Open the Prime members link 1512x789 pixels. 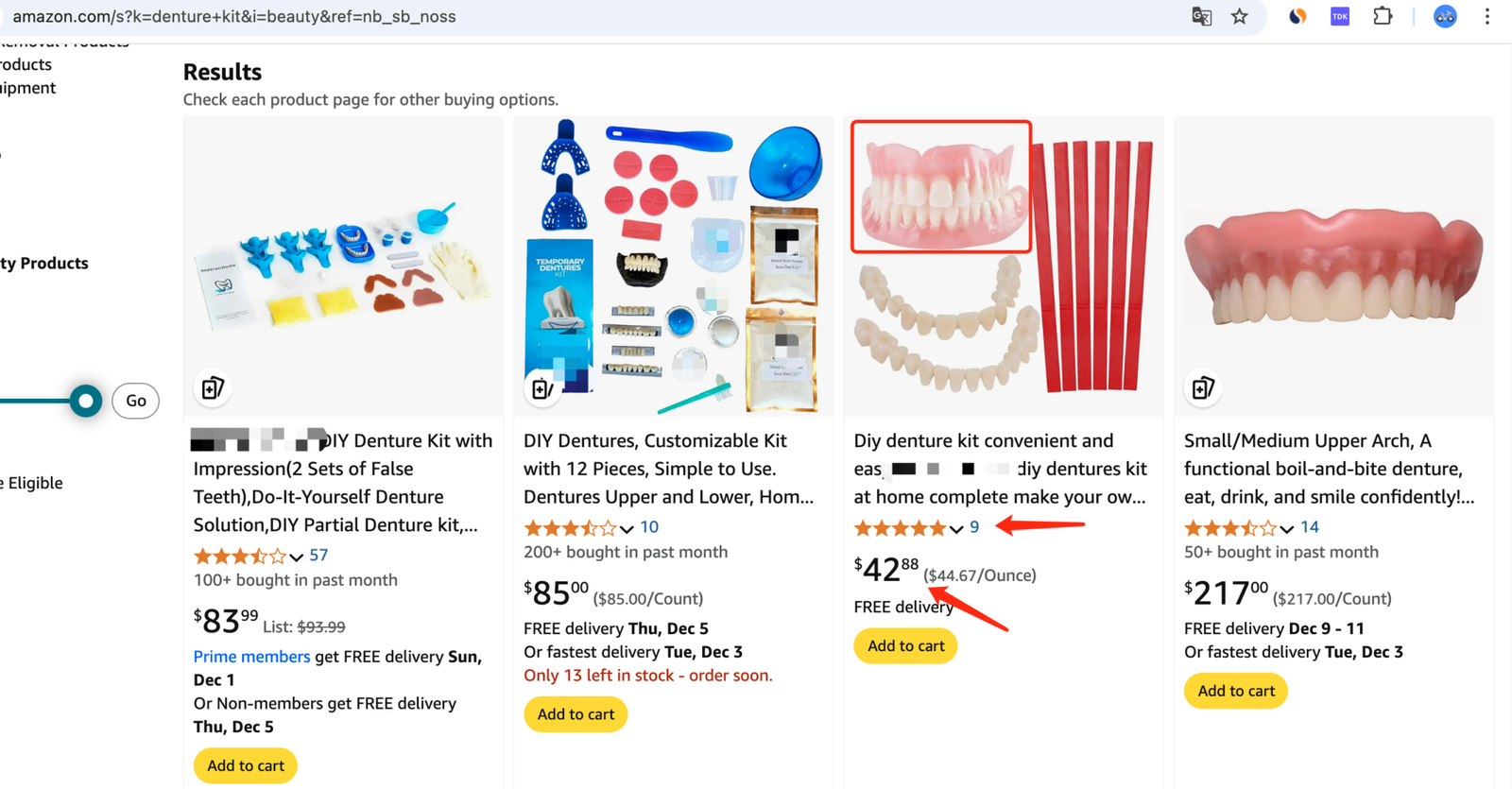251,657
